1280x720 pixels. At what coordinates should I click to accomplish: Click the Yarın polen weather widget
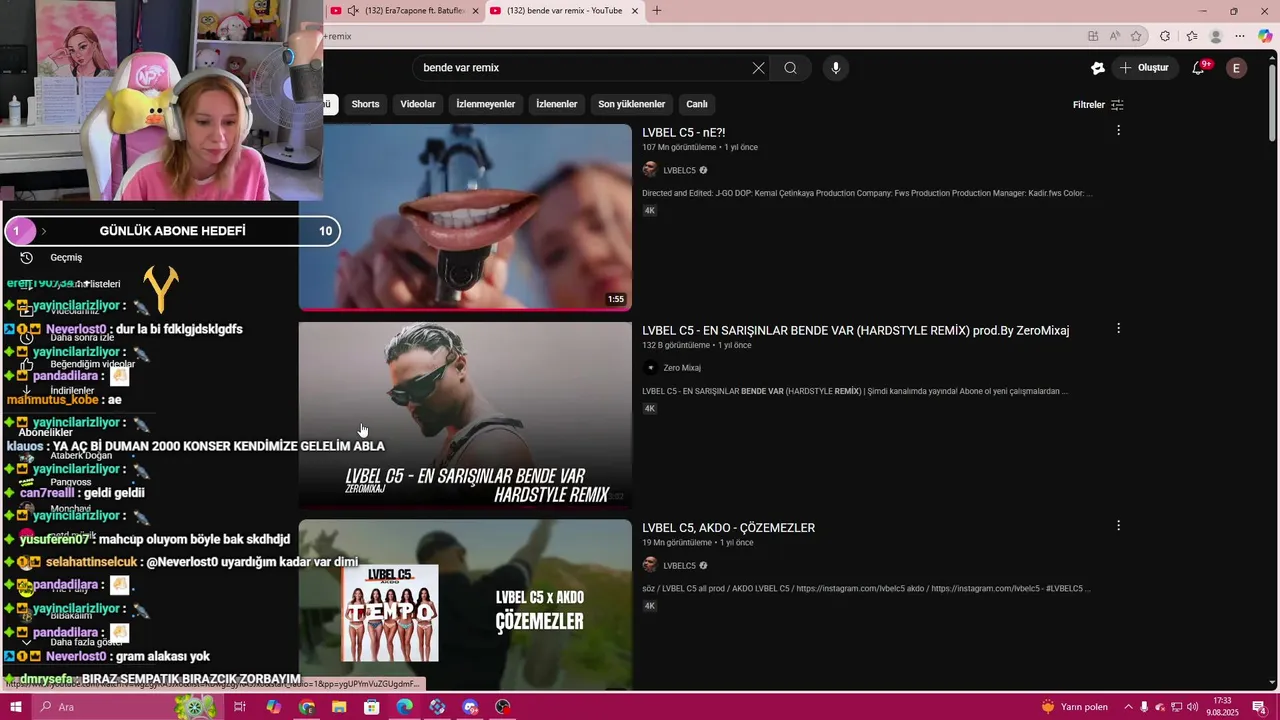click(x=1077, y=707)
